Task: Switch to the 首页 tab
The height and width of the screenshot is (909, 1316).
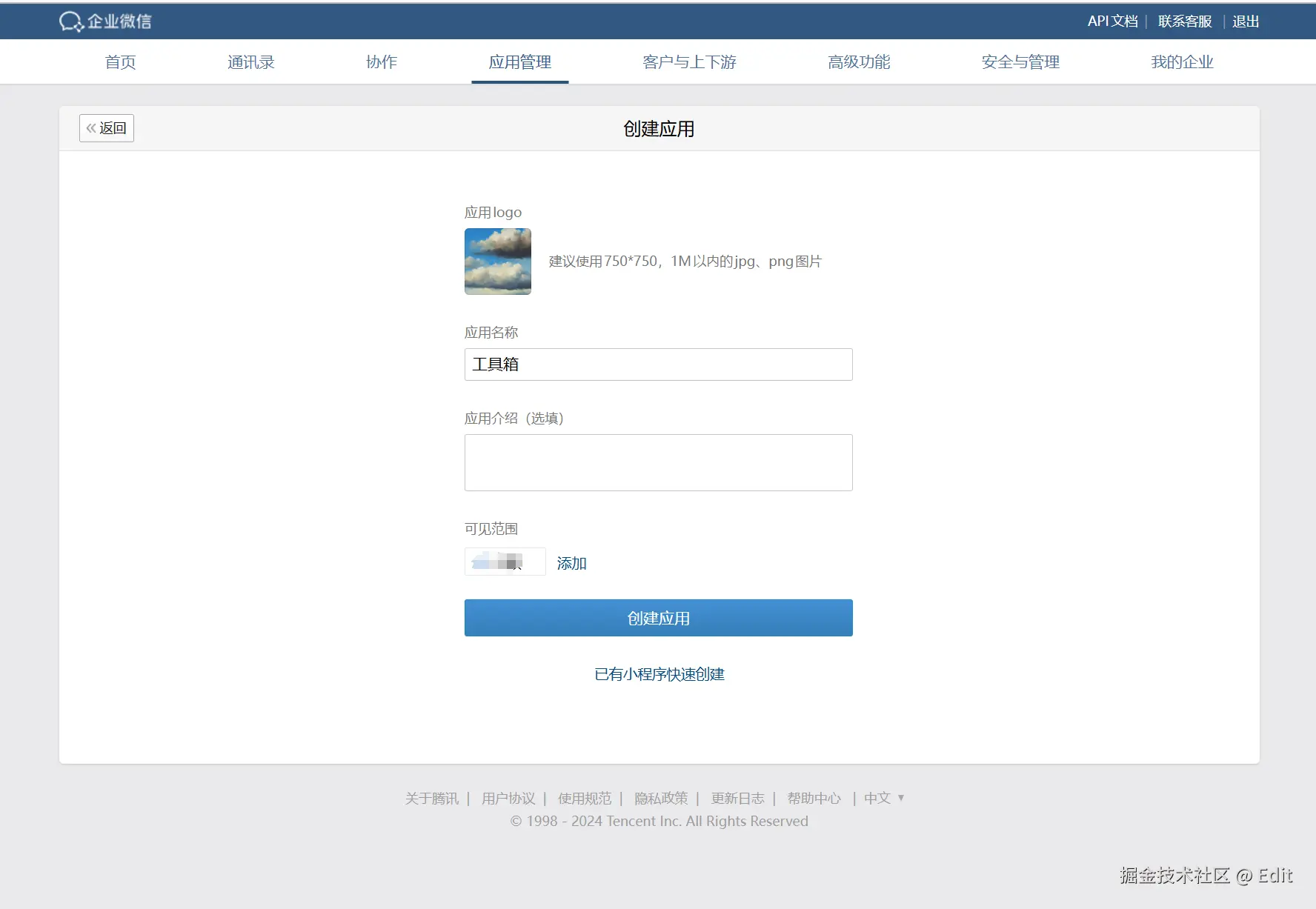Action: [x=120, y=62]
